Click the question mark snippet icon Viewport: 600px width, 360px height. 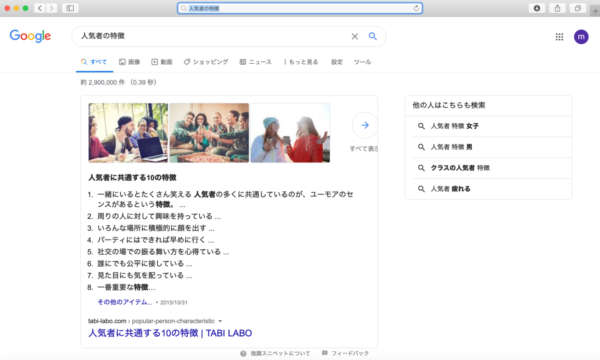pos(243,353)
